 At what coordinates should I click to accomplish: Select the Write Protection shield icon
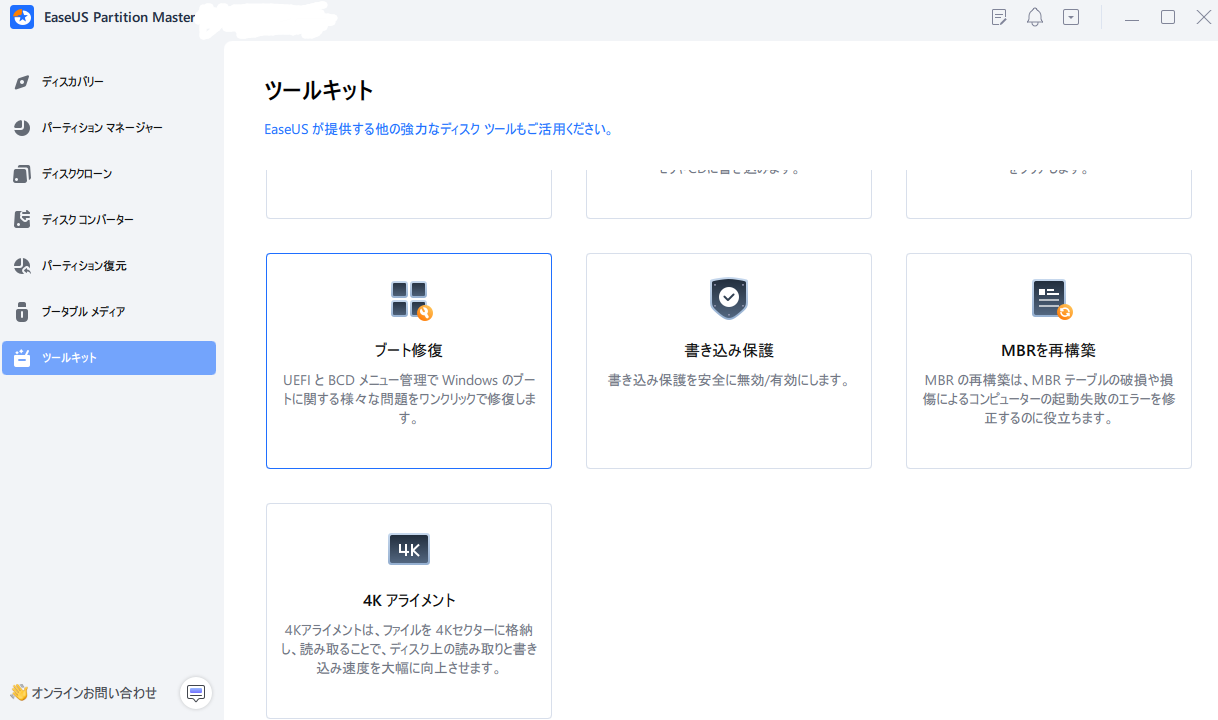click(x=728, y=298)
